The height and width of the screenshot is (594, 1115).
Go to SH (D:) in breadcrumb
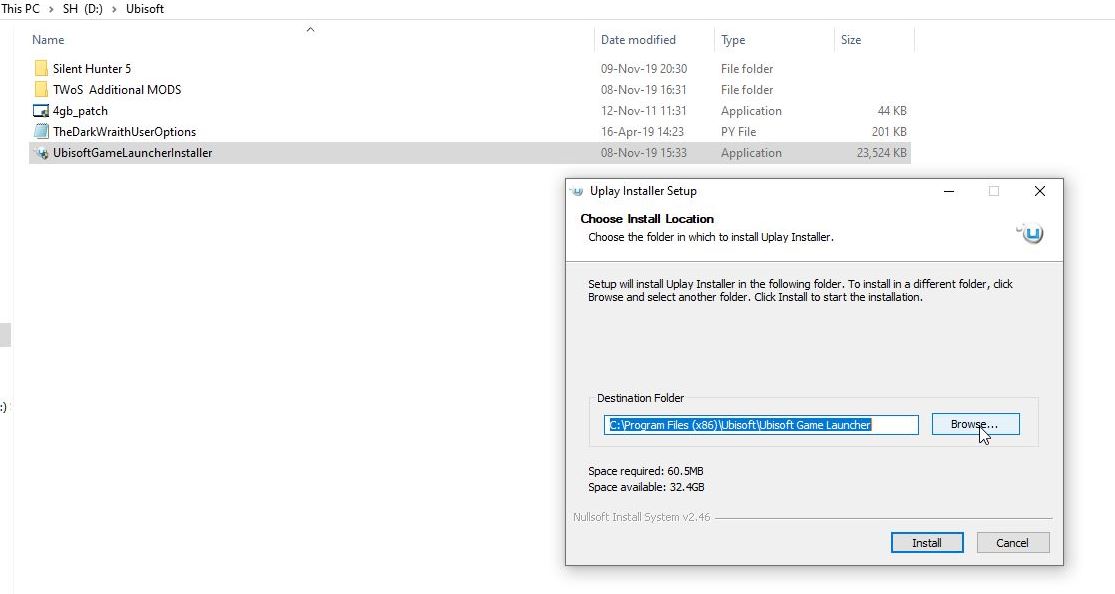[82, 9]
